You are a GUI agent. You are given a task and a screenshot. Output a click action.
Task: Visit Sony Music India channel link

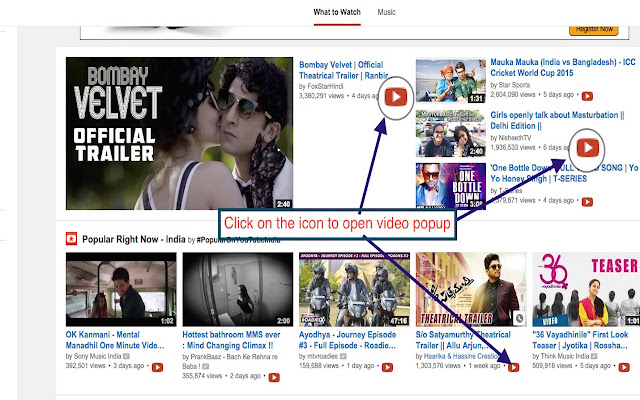[x=97, y=356]
